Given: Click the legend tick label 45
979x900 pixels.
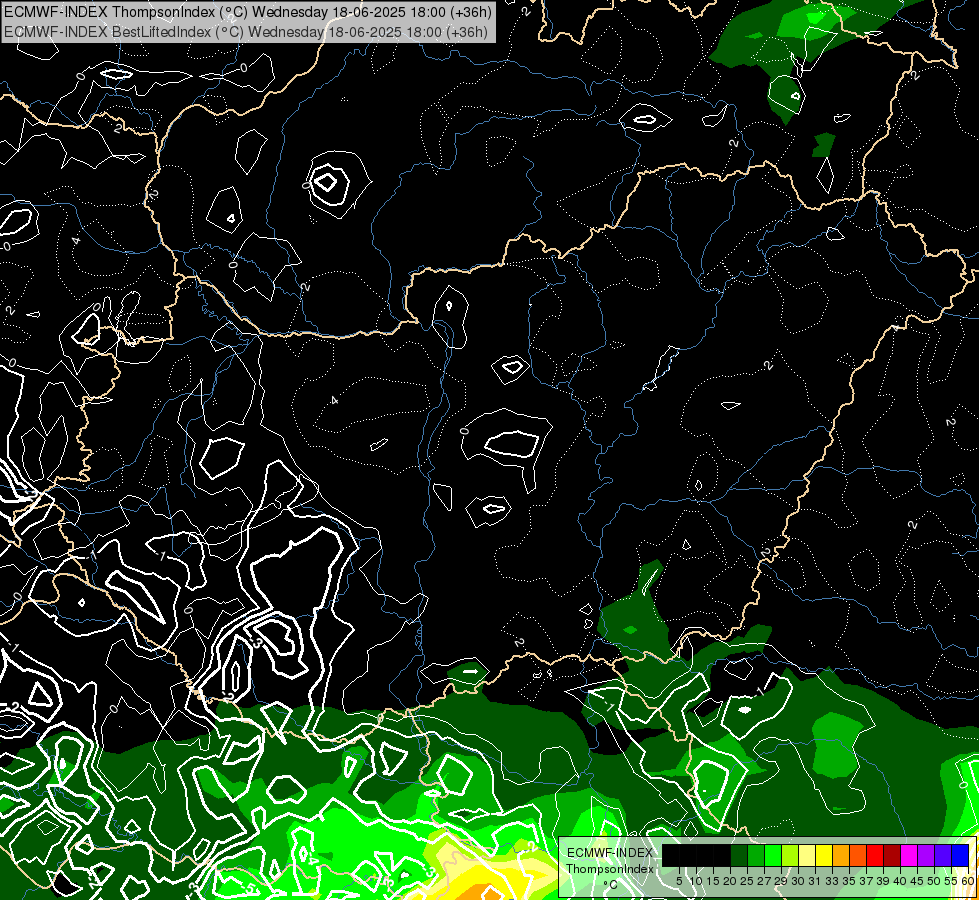Looking at the screenshot, I should (917, 881).
